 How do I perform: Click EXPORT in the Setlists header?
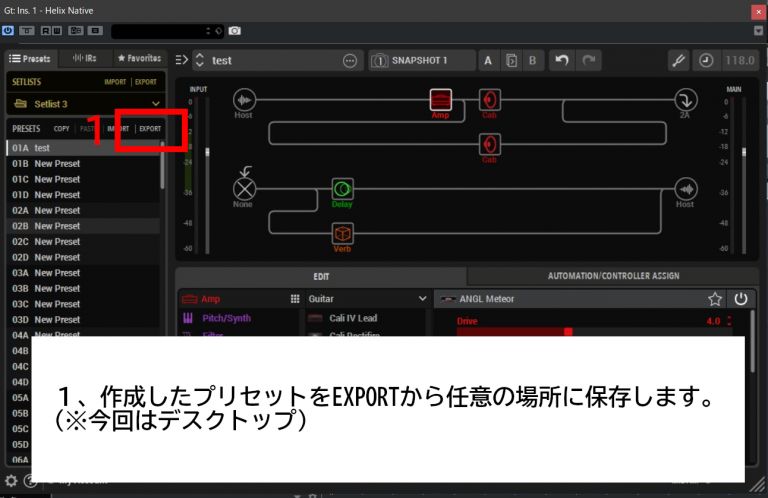click(x=145, y=82)
